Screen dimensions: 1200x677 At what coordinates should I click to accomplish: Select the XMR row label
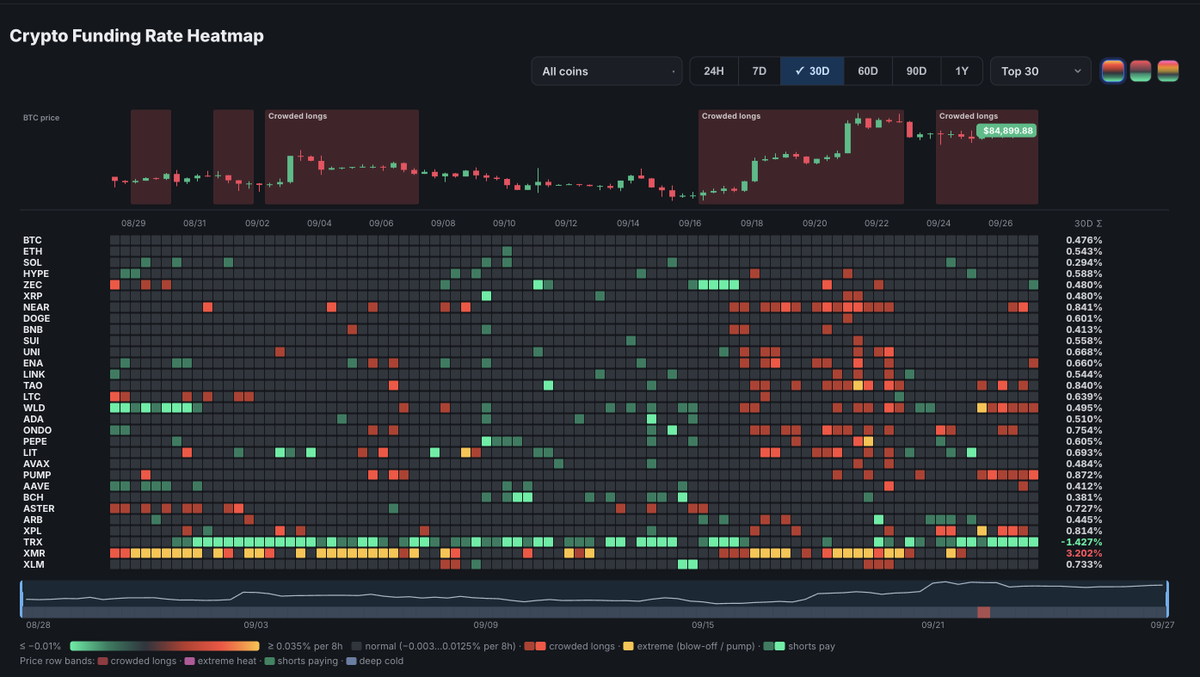33,553
